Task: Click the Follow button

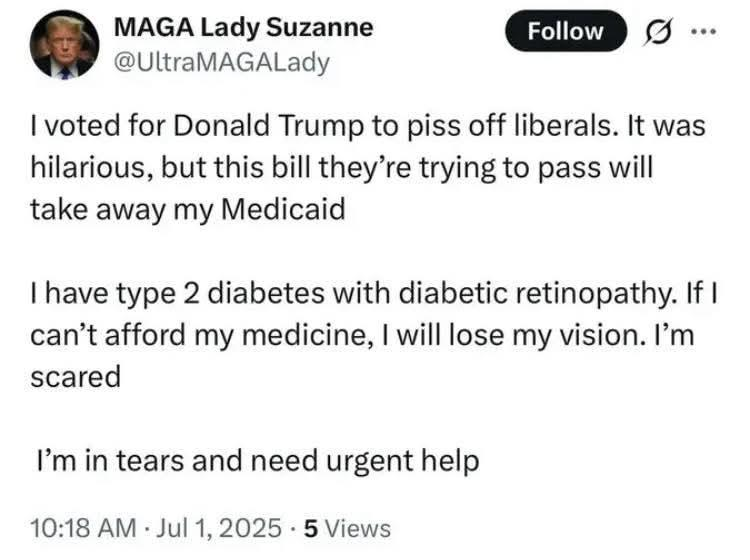Action: pyautogui.click(x=565, y=32)
